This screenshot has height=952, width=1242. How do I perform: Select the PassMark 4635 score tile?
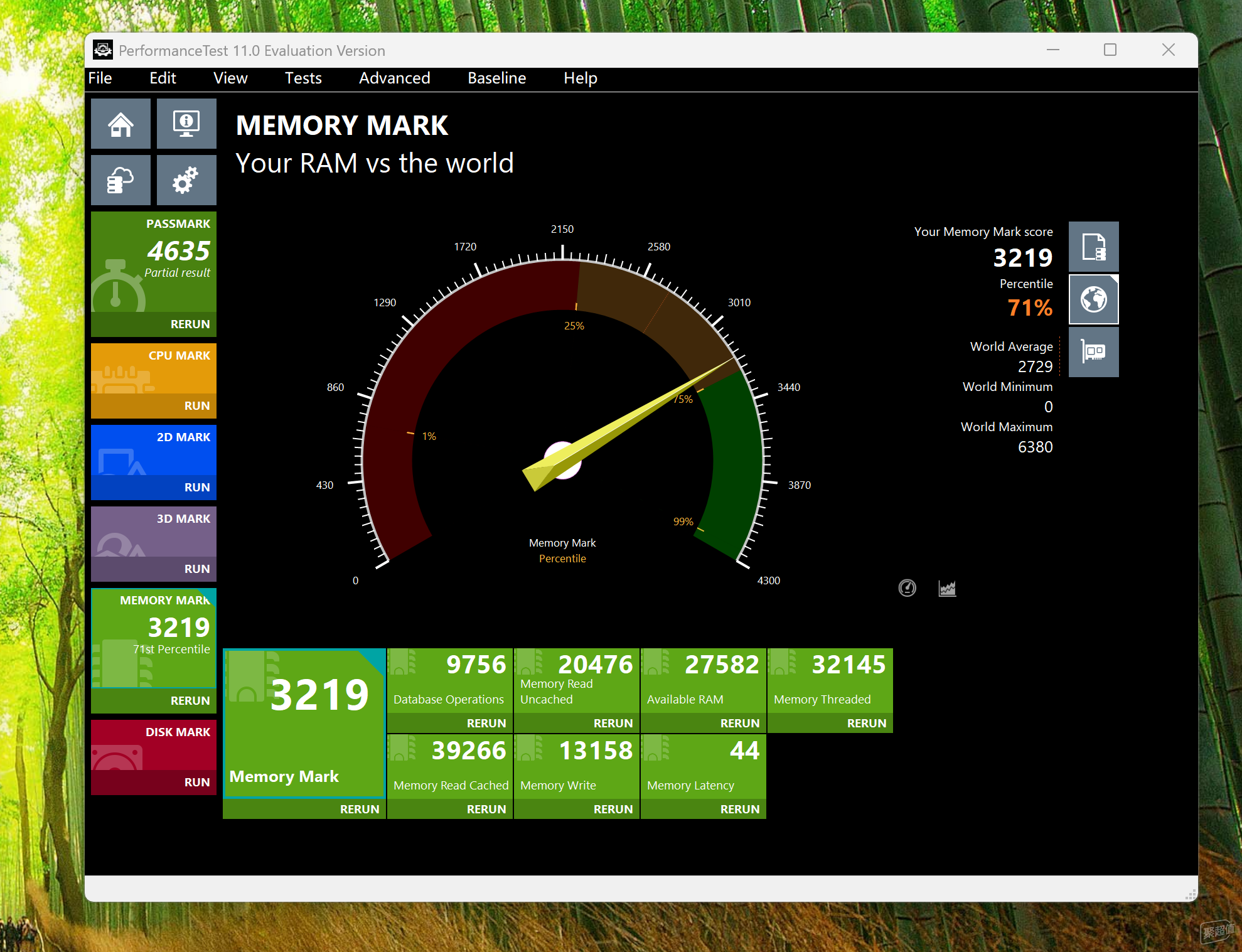pos(154,262)
